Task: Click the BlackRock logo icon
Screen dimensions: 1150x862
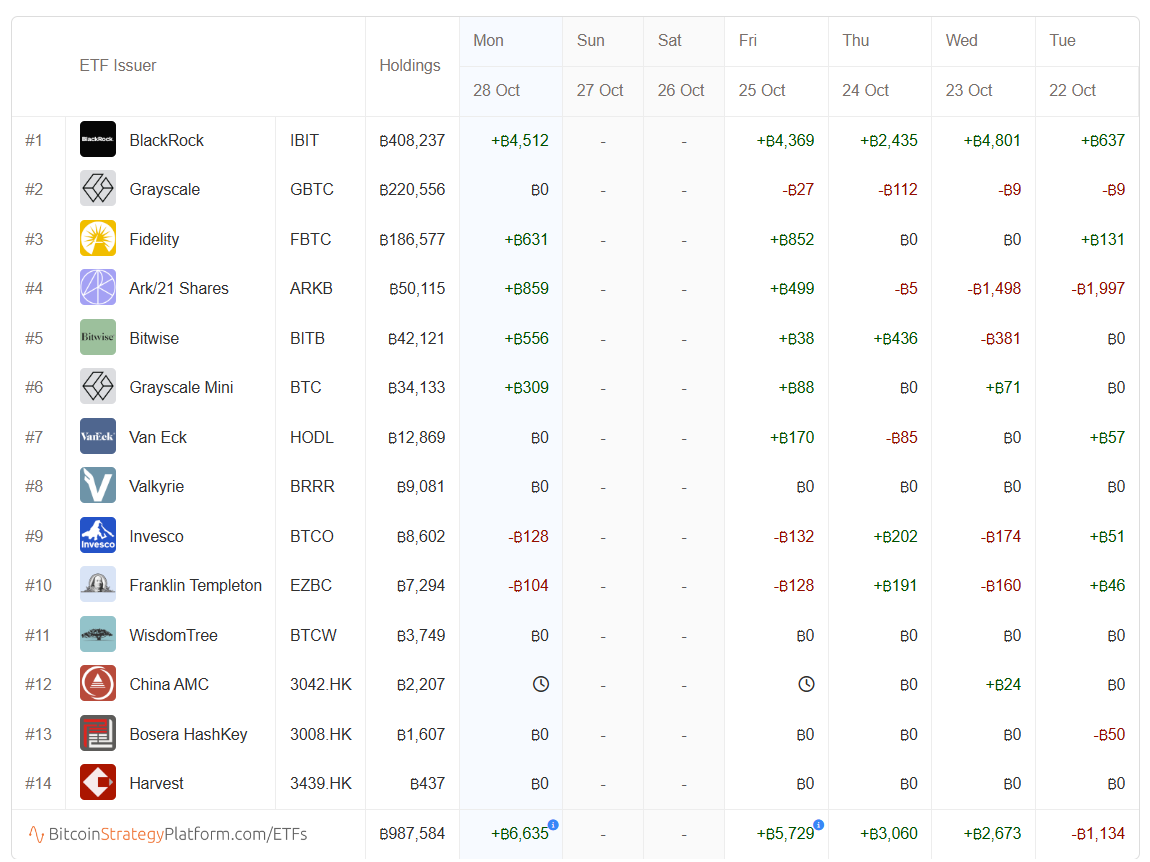Action: coord(98,140)
